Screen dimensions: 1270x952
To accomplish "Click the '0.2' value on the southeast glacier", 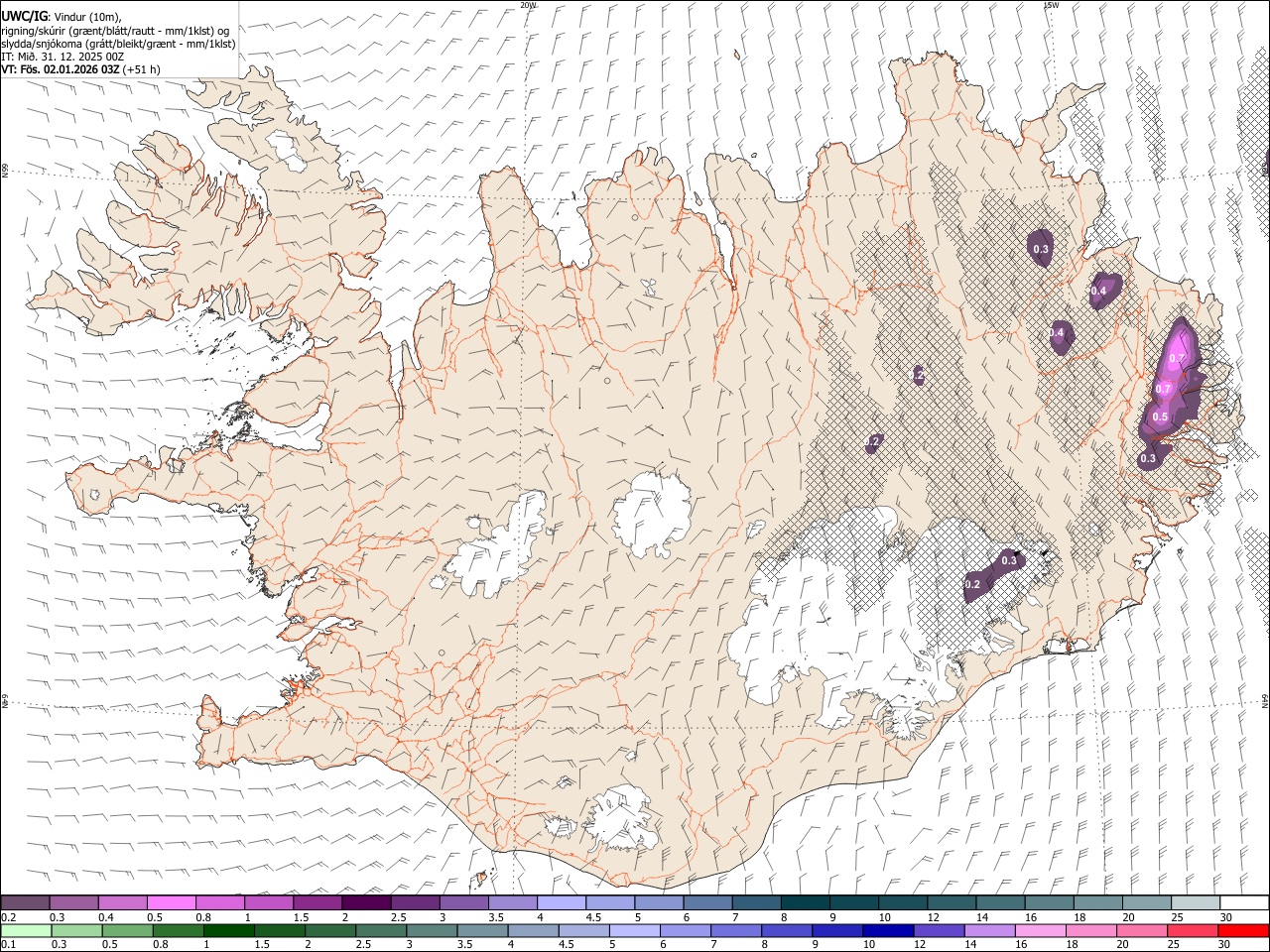I will coord(972,585).
